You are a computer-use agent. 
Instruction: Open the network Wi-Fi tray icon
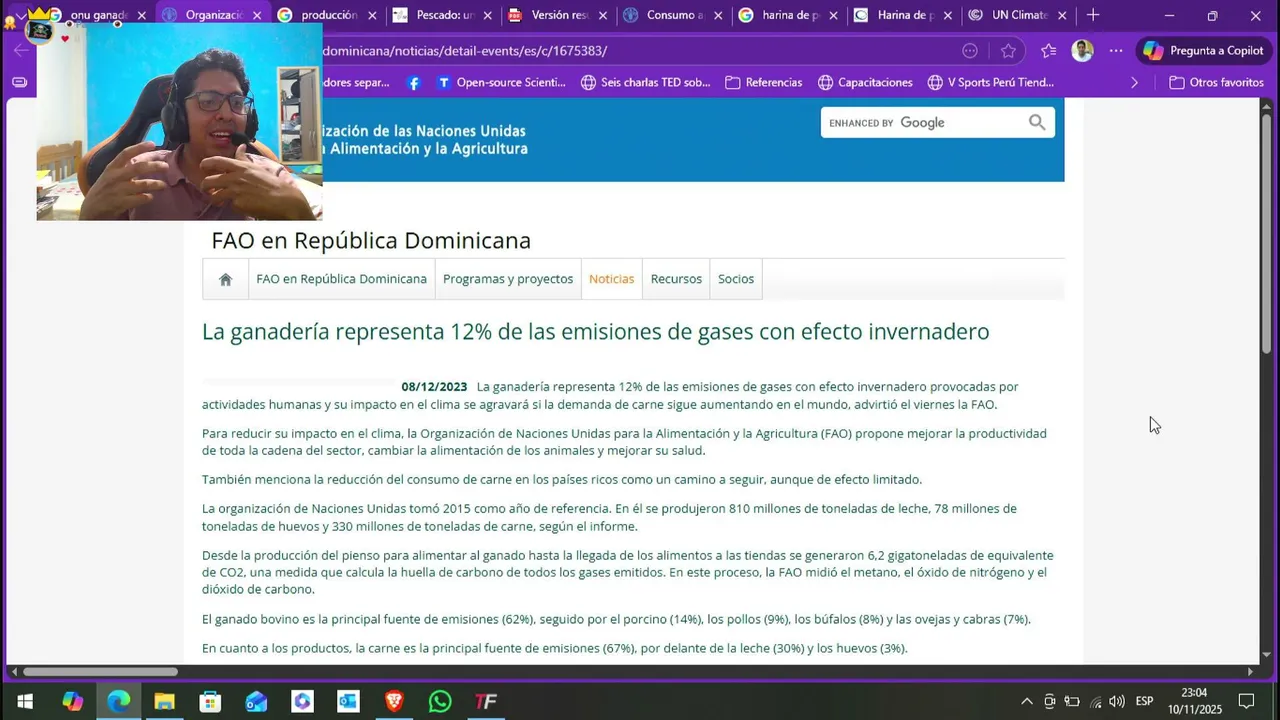pos(1095,701)
